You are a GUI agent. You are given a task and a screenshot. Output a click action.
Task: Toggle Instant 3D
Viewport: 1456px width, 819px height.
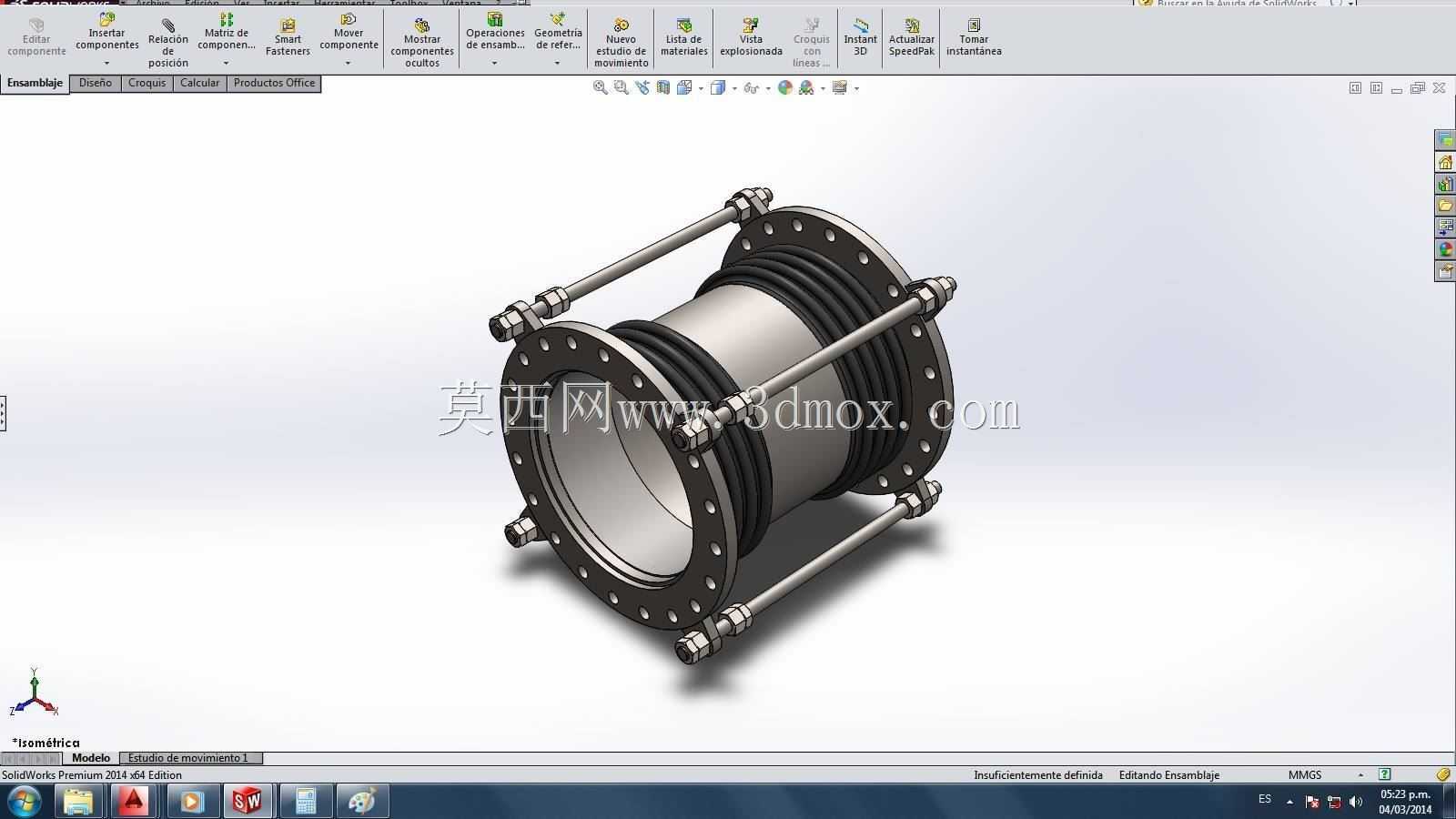tap(860, 37)
